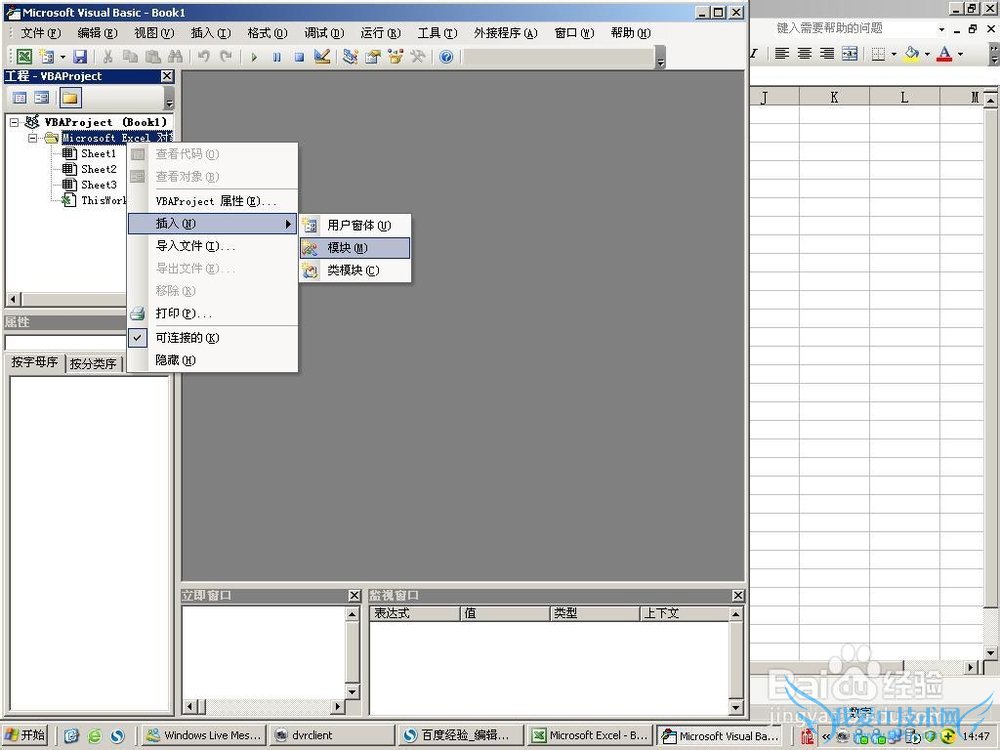The width and height of the screenshot is (1000, 750).
Task: Open the Object Browser from the toolbar
Action: click(395, 57)
